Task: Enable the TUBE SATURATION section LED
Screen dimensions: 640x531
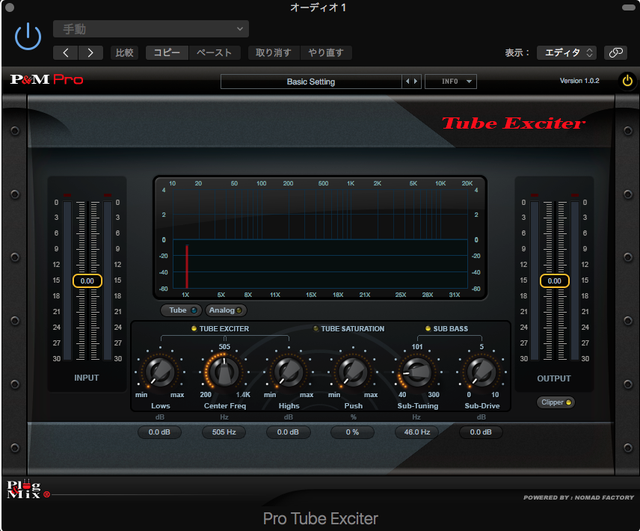Action: pyautogui.click(x=316, y=329)
